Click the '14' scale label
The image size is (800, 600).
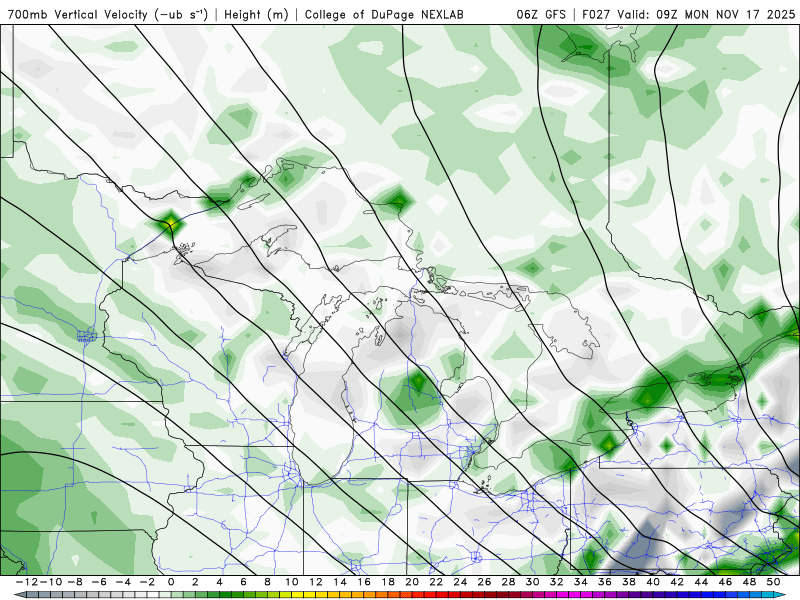(x=340, y=582)
